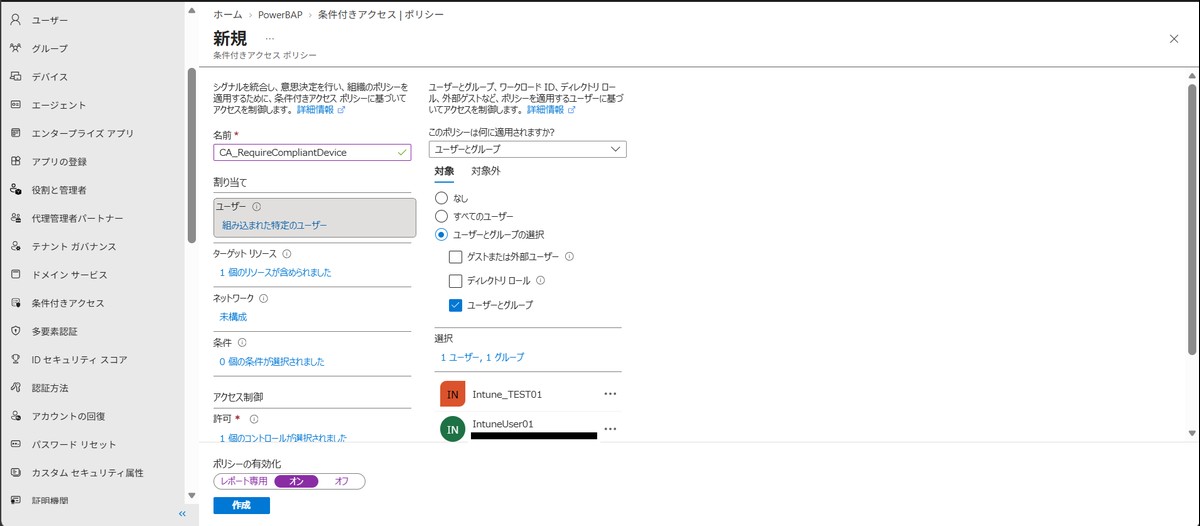Open the テナント ガバナンス sidebar icon

coord(15,246)
